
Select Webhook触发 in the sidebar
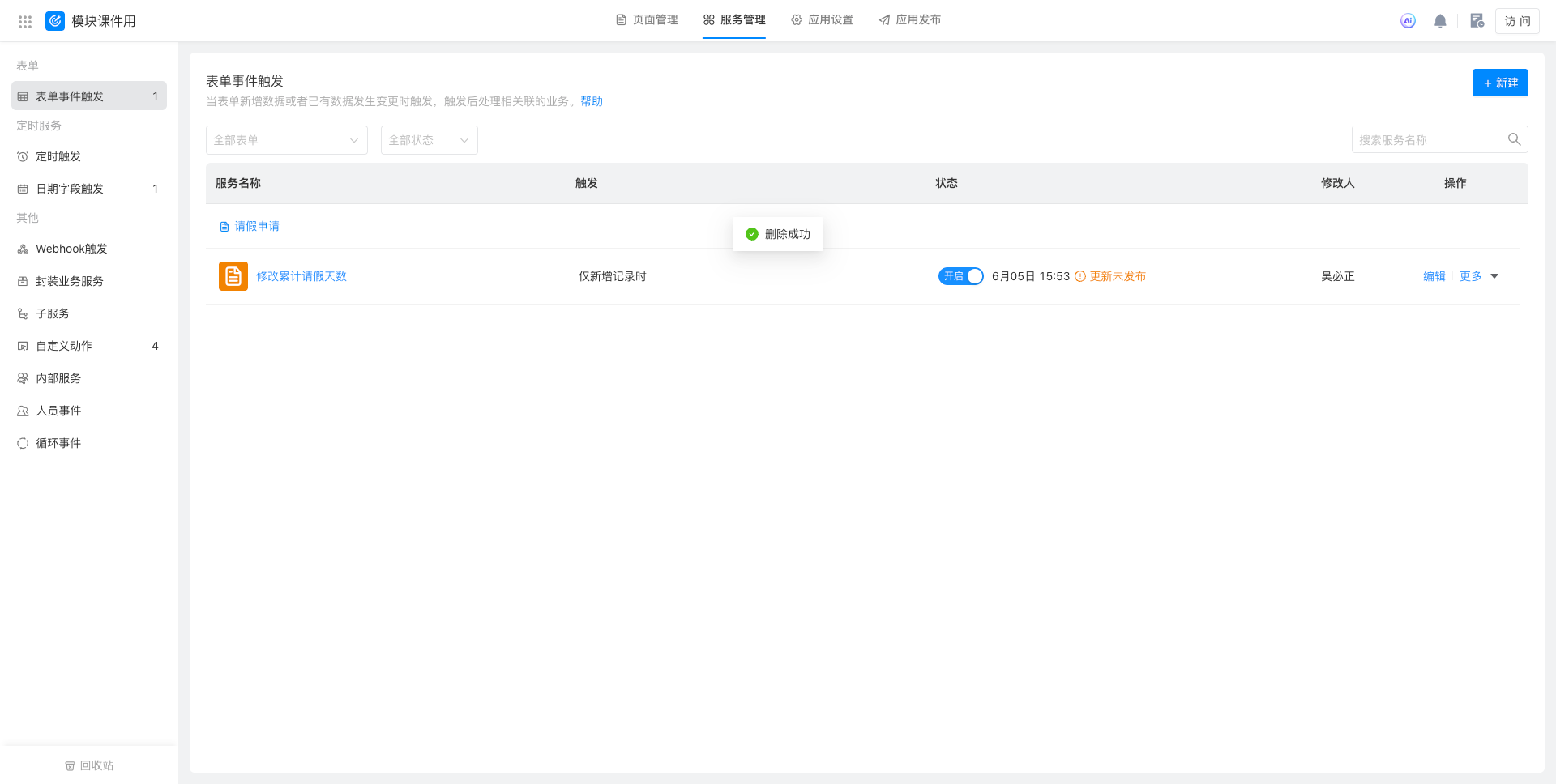point(71,249)
